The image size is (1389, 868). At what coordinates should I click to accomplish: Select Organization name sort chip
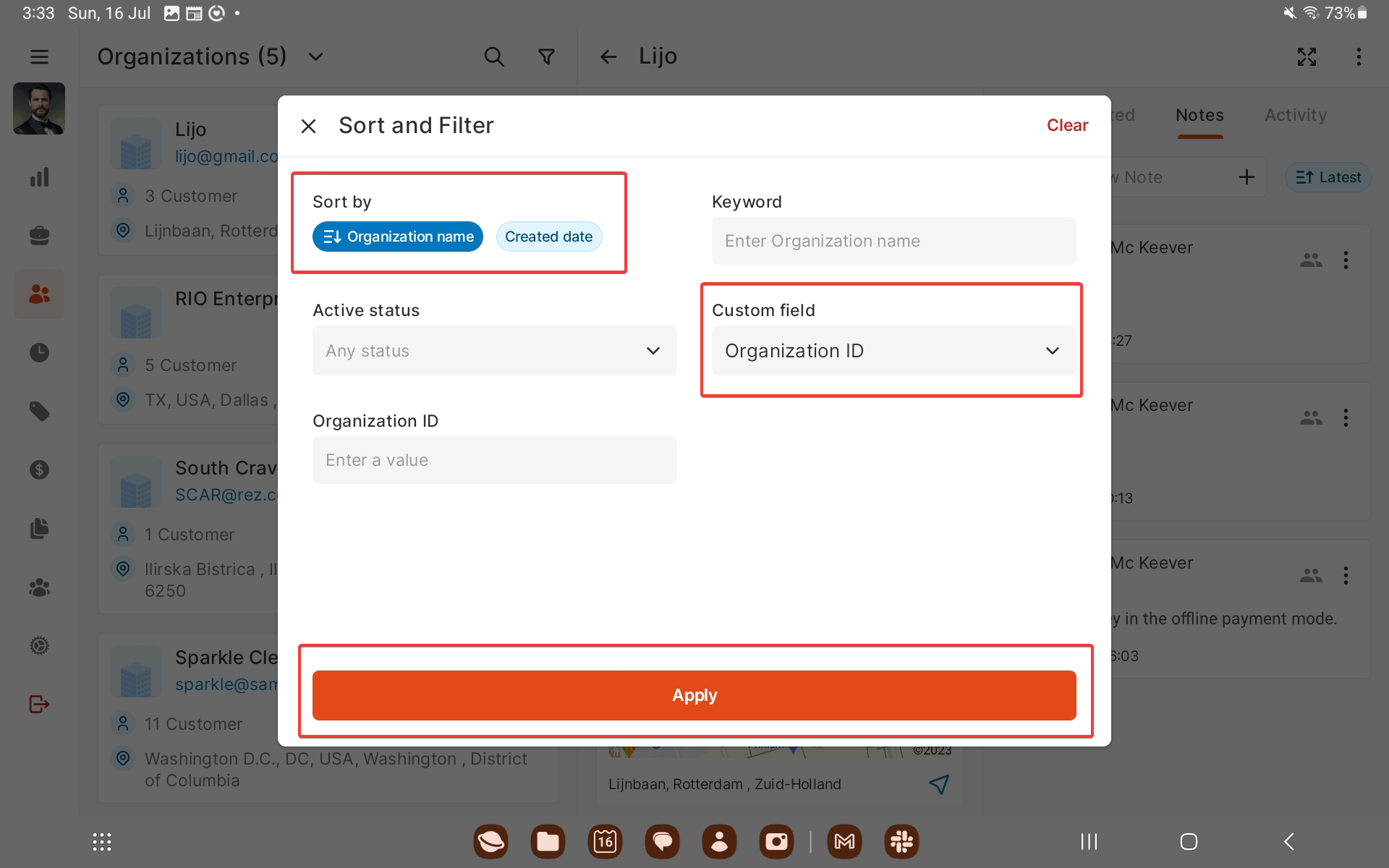pos(397,237)
